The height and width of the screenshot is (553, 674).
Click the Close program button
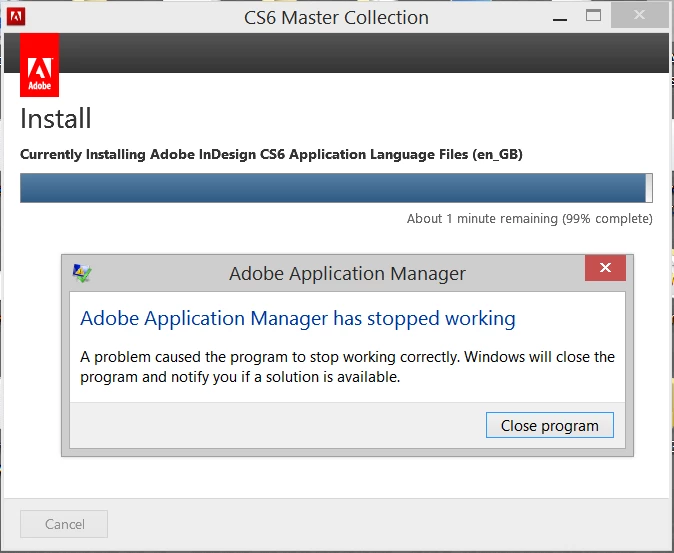(x=549, y=425)
